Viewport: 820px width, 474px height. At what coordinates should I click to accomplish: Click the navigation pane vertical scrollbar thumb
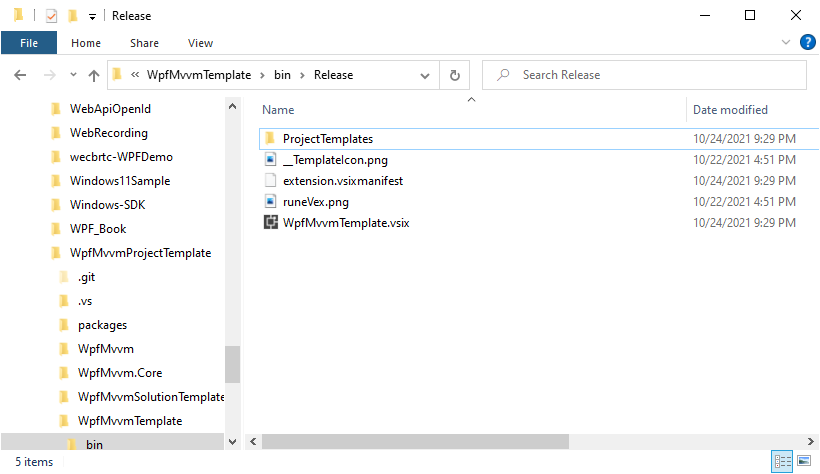[233, 364]
